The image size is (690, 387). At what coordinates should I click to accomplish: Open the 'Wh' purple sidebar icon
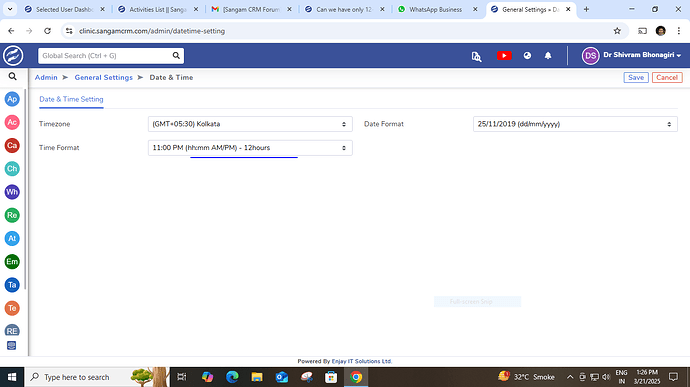click(x=12, y=192)
